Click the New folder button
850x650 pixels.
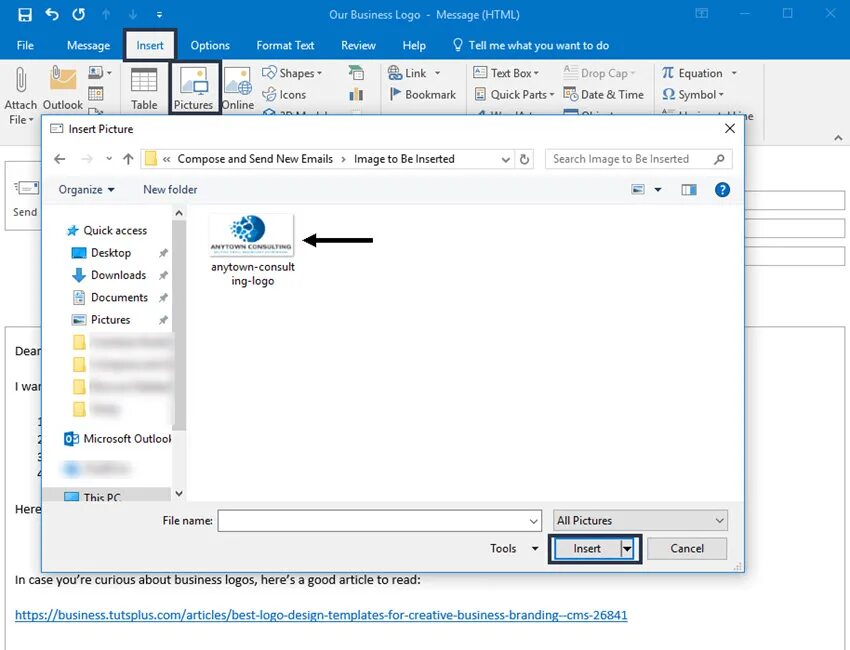(x=170, y=189)
